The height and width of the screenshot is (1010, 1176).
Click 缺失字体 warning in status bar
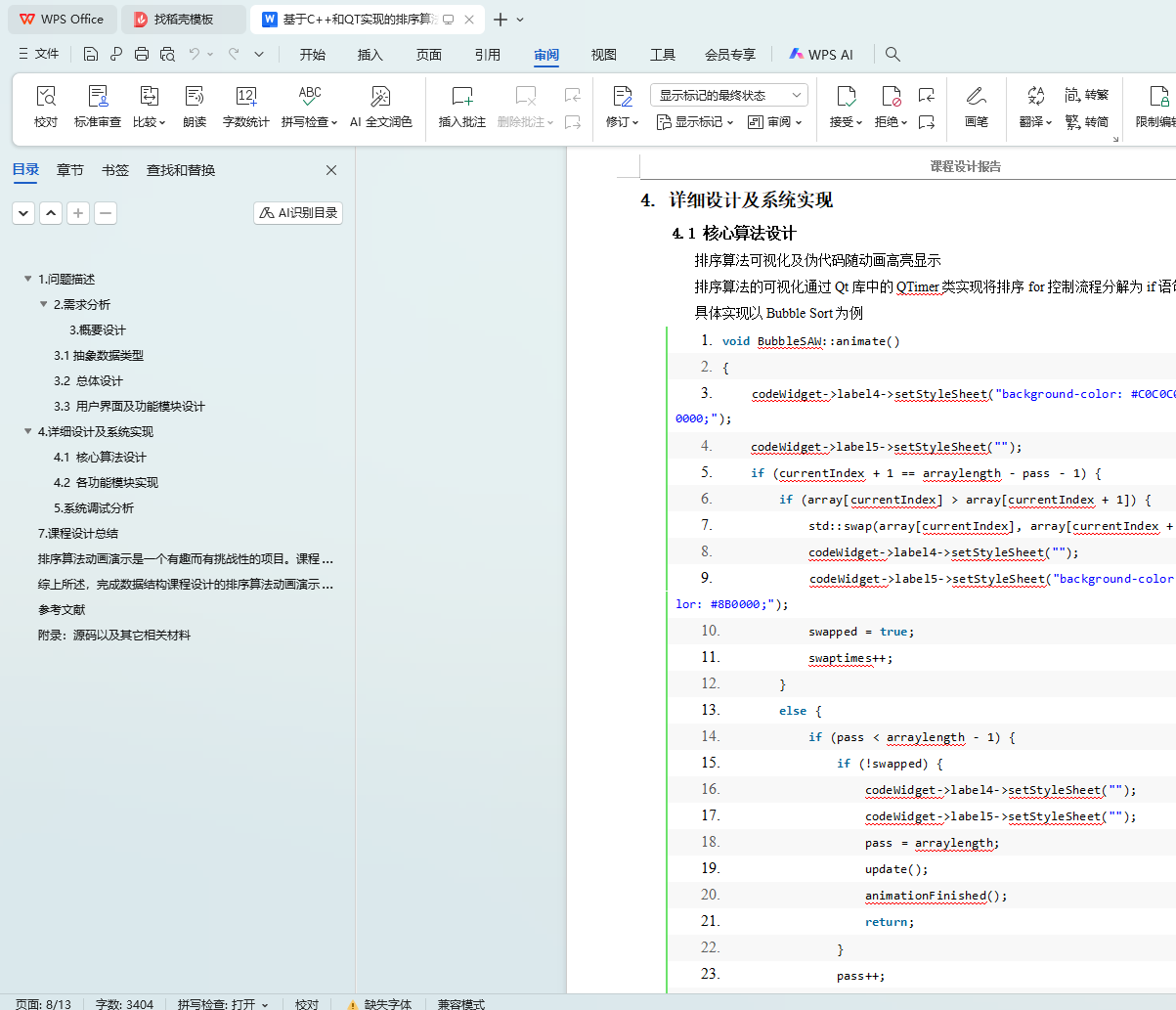point(379,1004)
